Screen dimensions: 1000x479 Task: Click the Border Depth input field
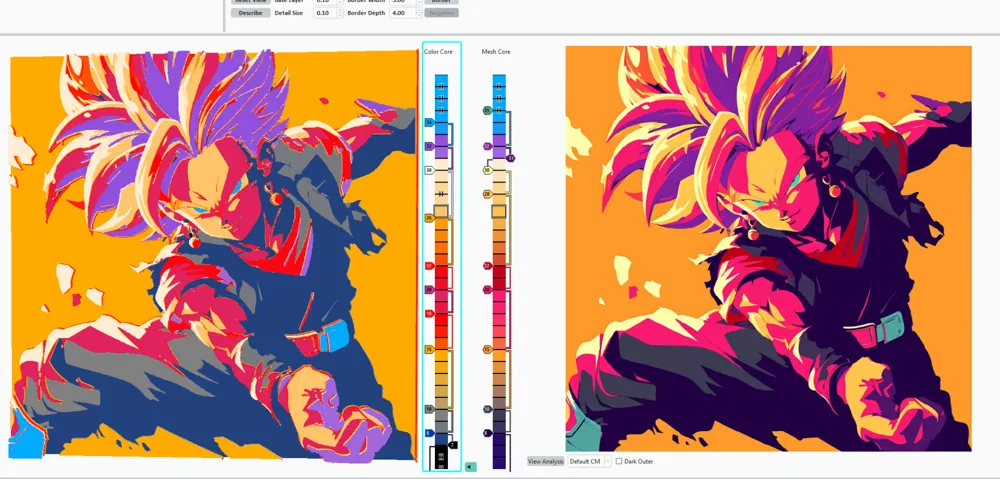(403, 13)
